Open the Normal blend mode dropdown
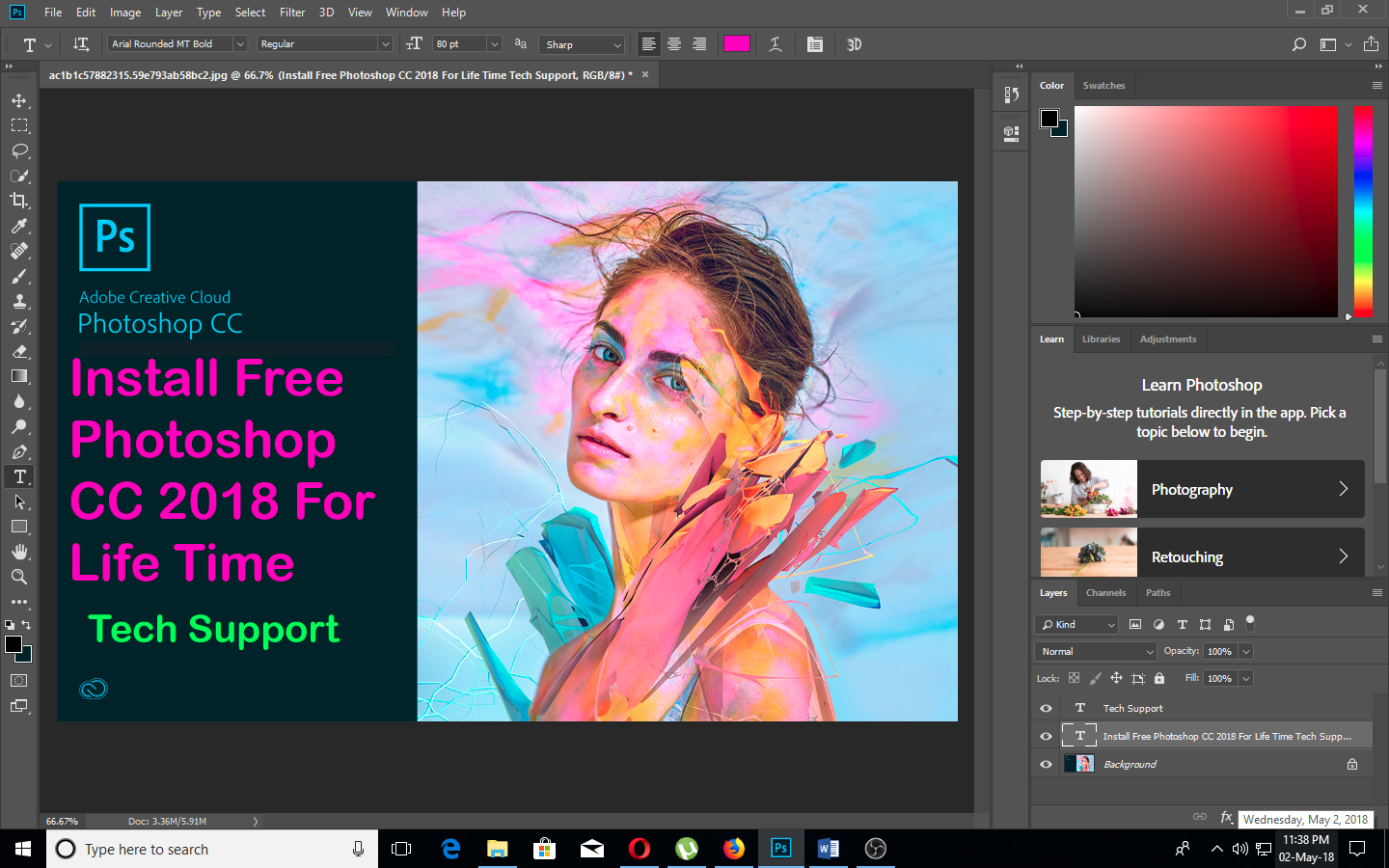The height and width of the screenshot is (868, 1389). coord(1095,651)
